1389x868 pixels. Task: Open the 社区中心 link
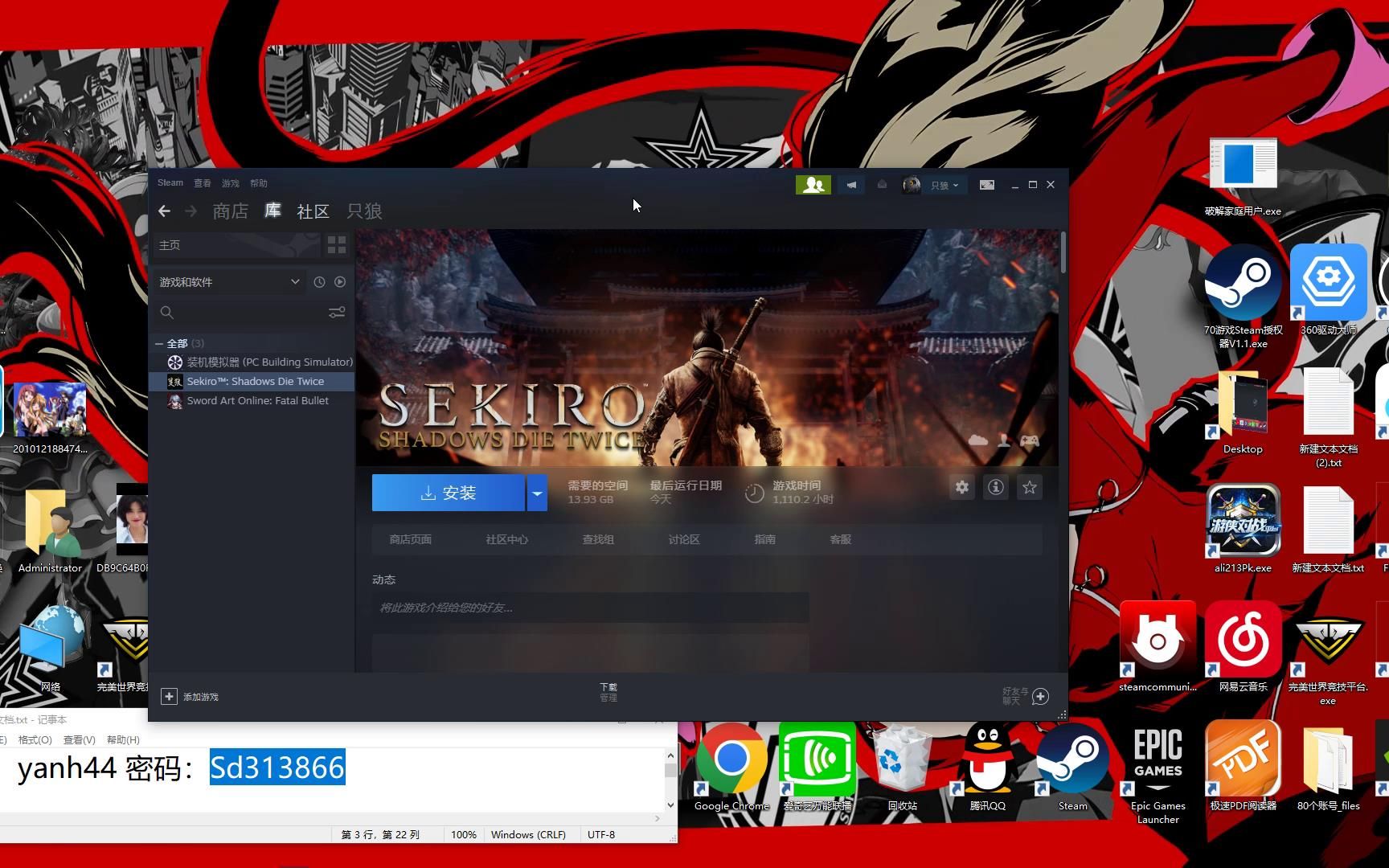tap(507, 539)
